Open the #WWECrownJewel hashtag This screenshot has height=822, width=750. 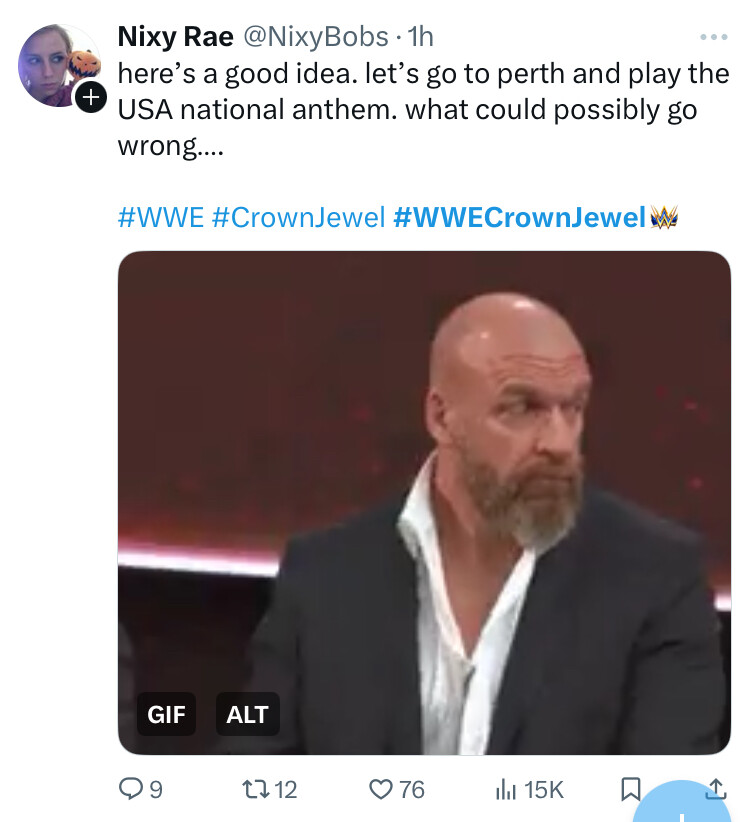[519, 217]
